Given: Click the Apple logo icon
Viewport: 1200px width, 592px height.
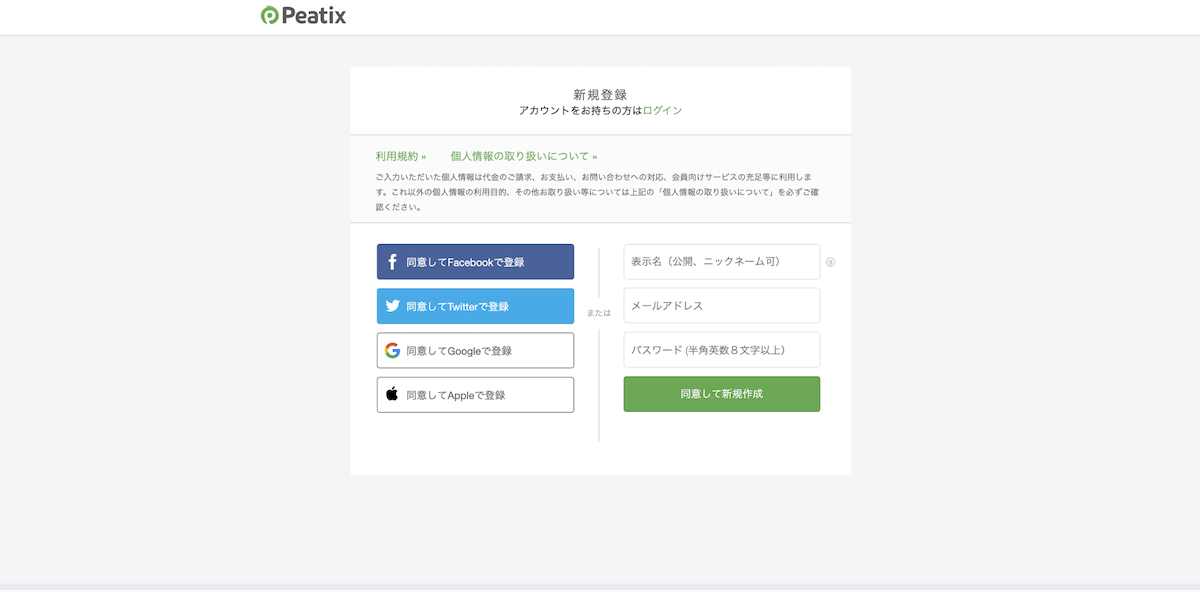Looking at the screenshot, I should pos(393,394).
